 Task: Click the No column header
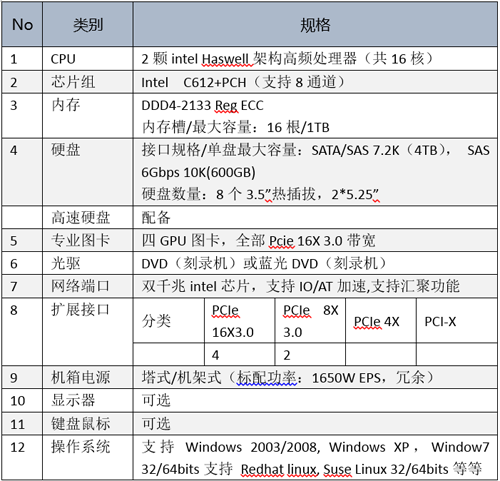pyautogui.click(x=22, y=25)
